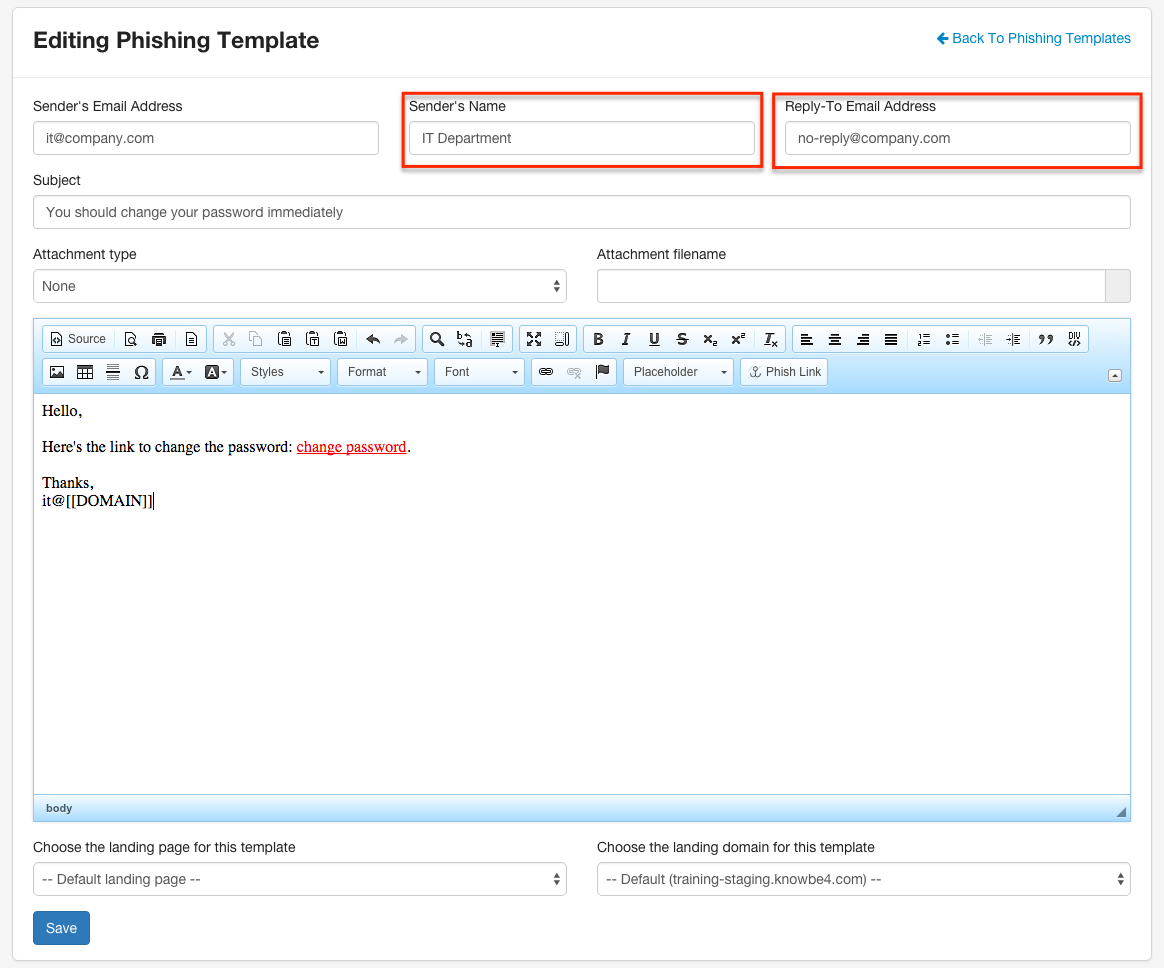This screenshot has width=1164, height=968.
Task: Insert a block quote
Action: [1044, 338]
